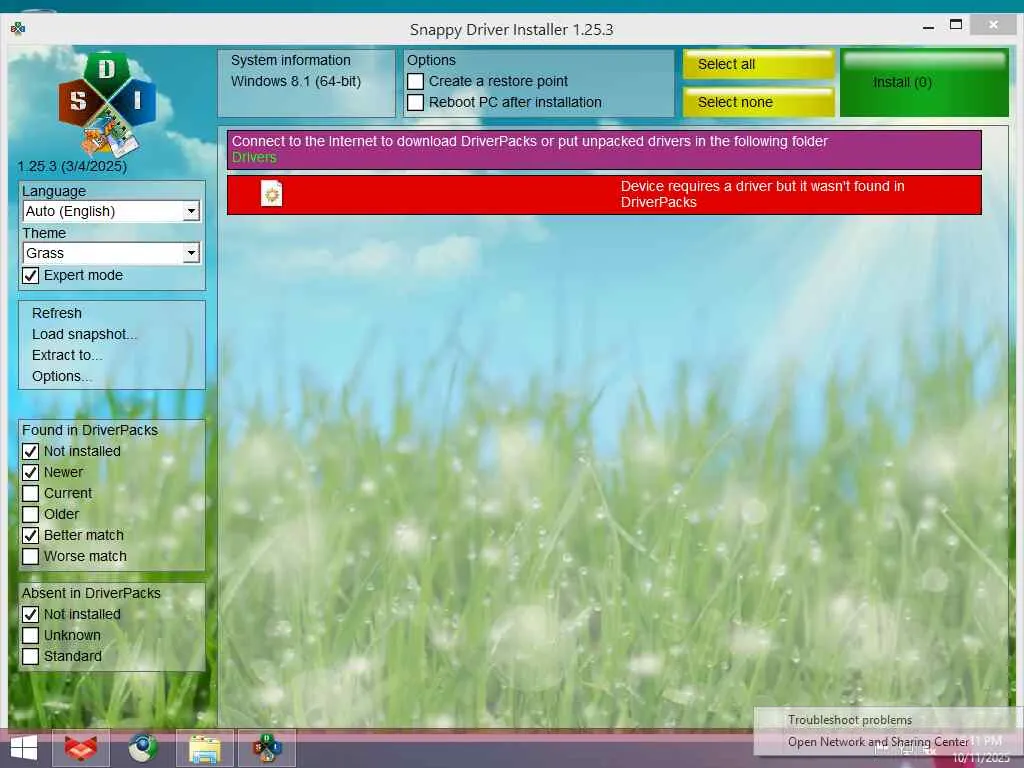Image resolution: width=1024 pixels, height=768 pixels.
Task: Maximize the Snappy Driver Installer window
Action: point(955,25)
